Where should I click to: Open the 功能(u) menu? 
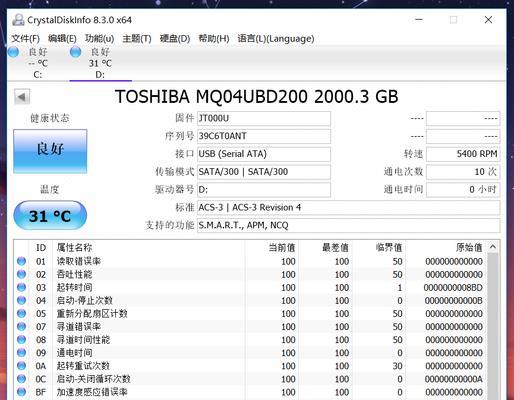coord(99,39)
